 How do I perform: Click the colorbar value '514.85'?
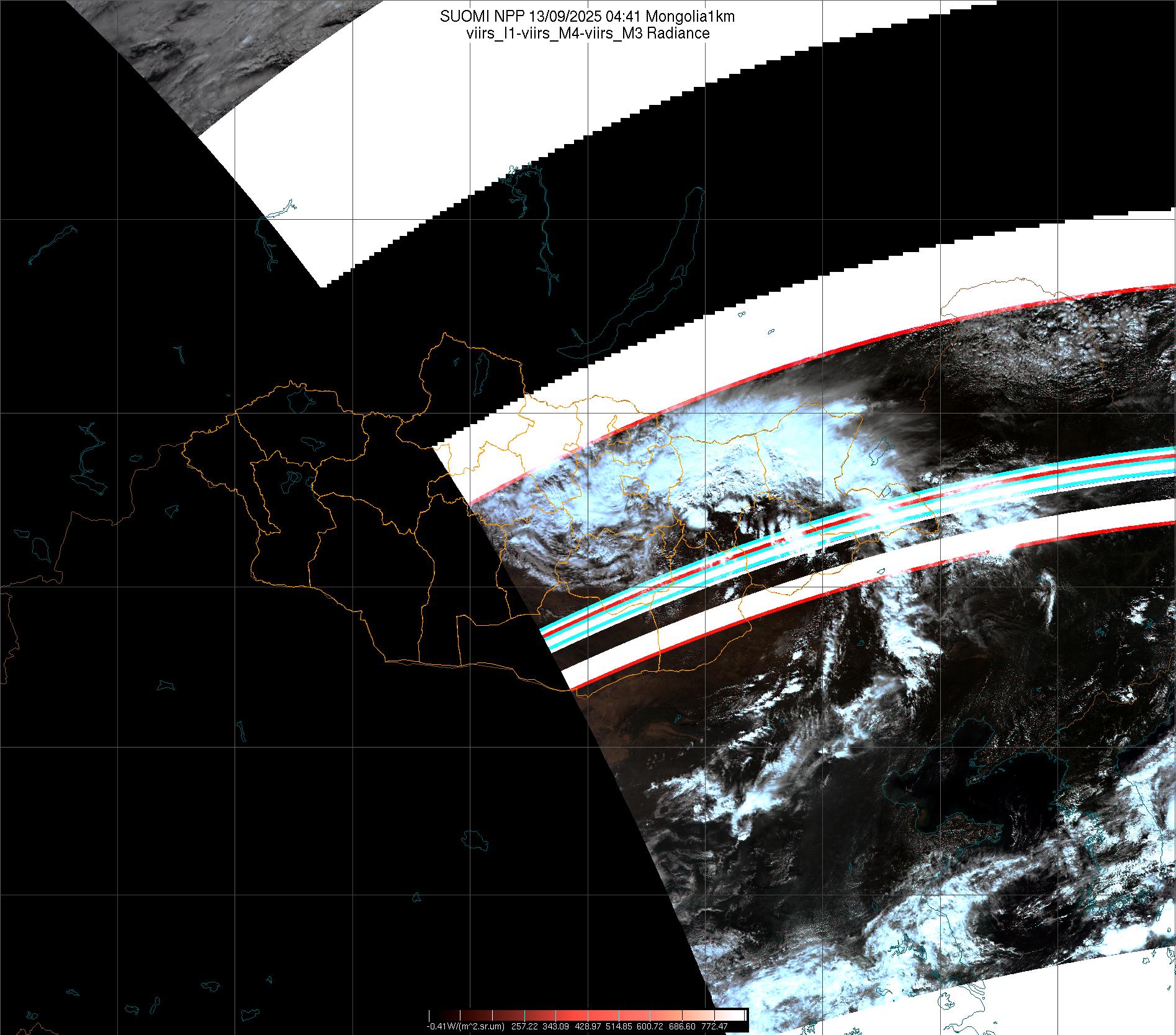click(x=619, y=1026)
